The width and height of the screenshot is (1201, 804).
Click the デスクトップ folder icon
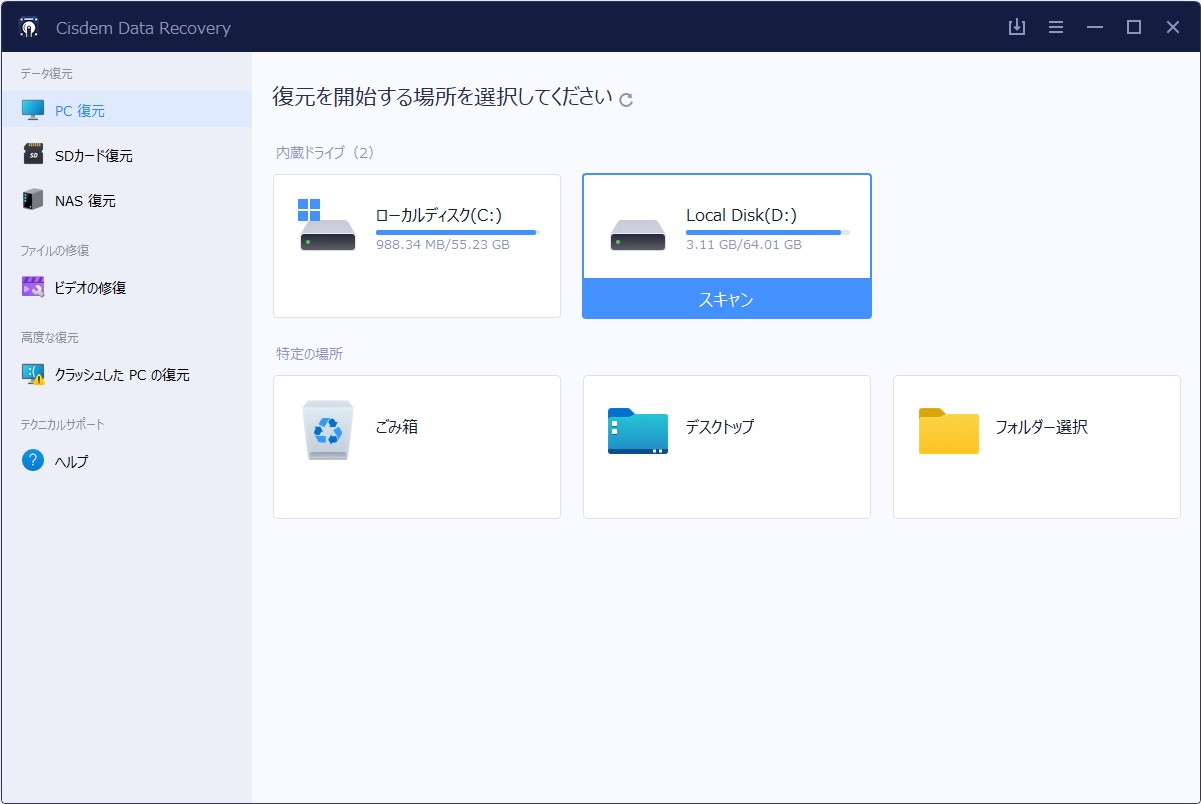(638, 431)
